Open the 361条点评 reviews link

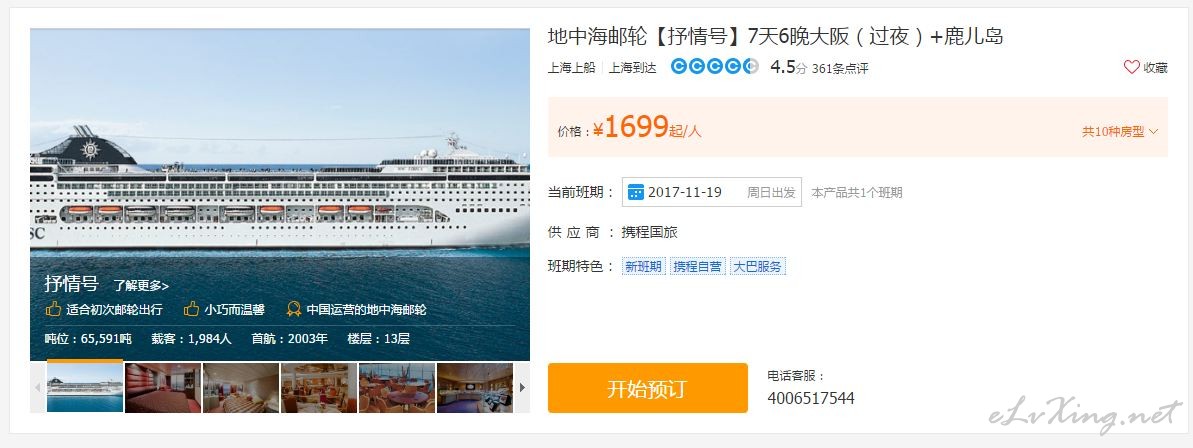(x=839, y=68)
